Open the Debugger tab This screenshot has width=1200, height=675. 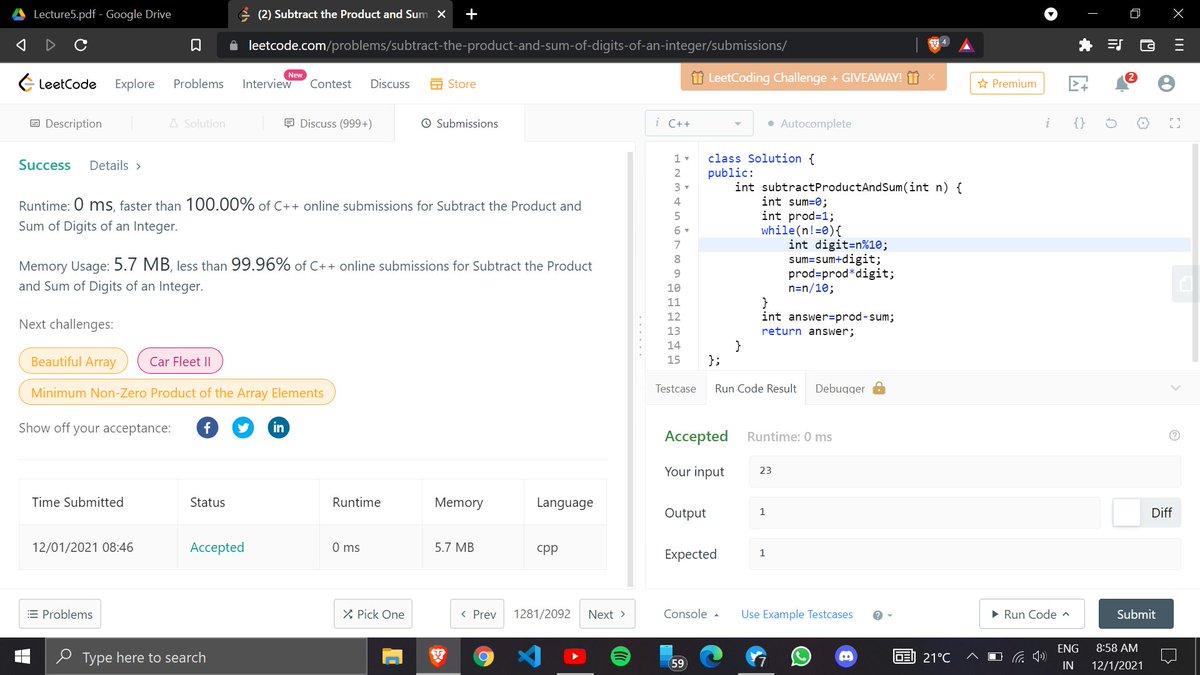tap(850, 388)
